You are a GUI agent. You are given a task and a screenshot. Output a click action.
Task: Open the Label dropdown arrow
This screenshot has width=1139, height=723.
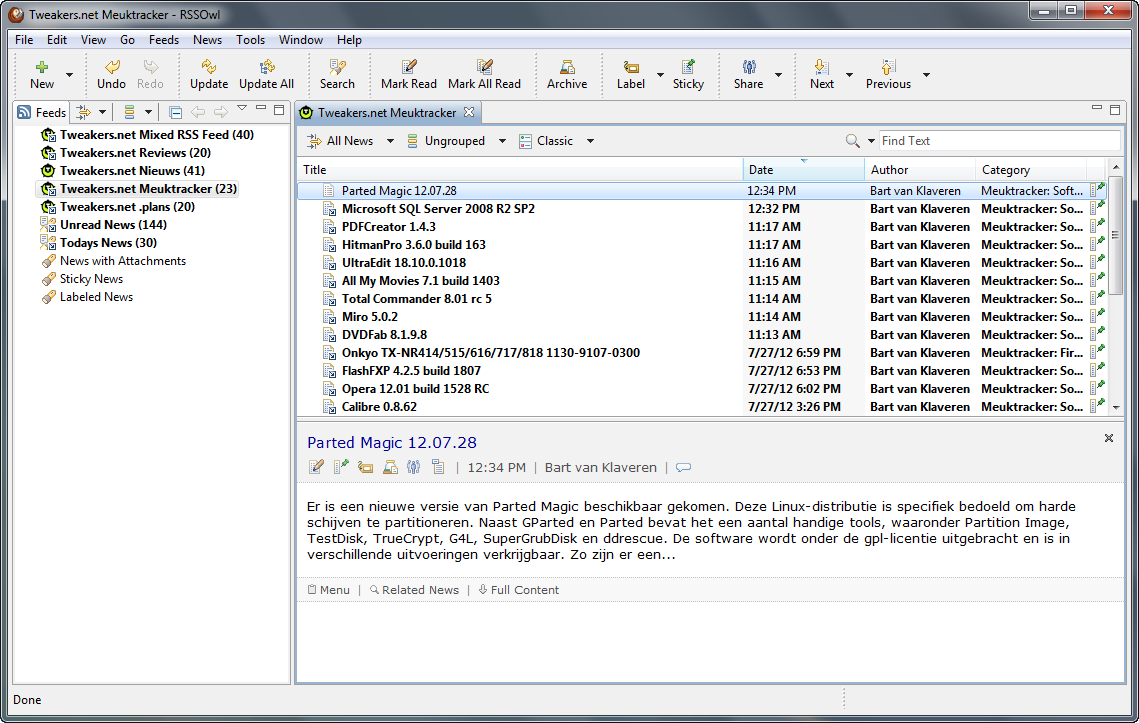660,74
